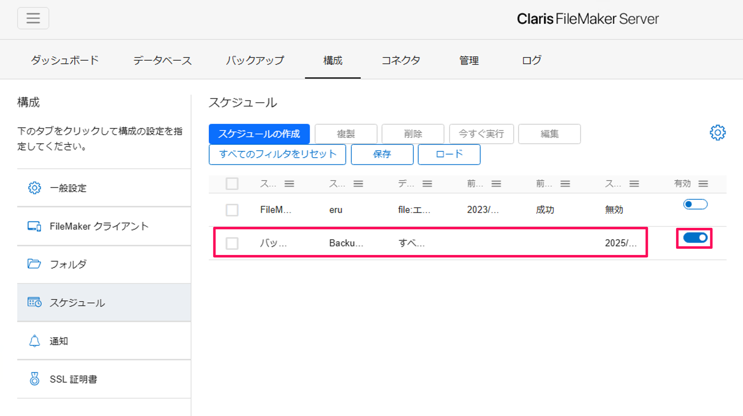Click the SSL 証明書 medal icon

click(34, 379)
